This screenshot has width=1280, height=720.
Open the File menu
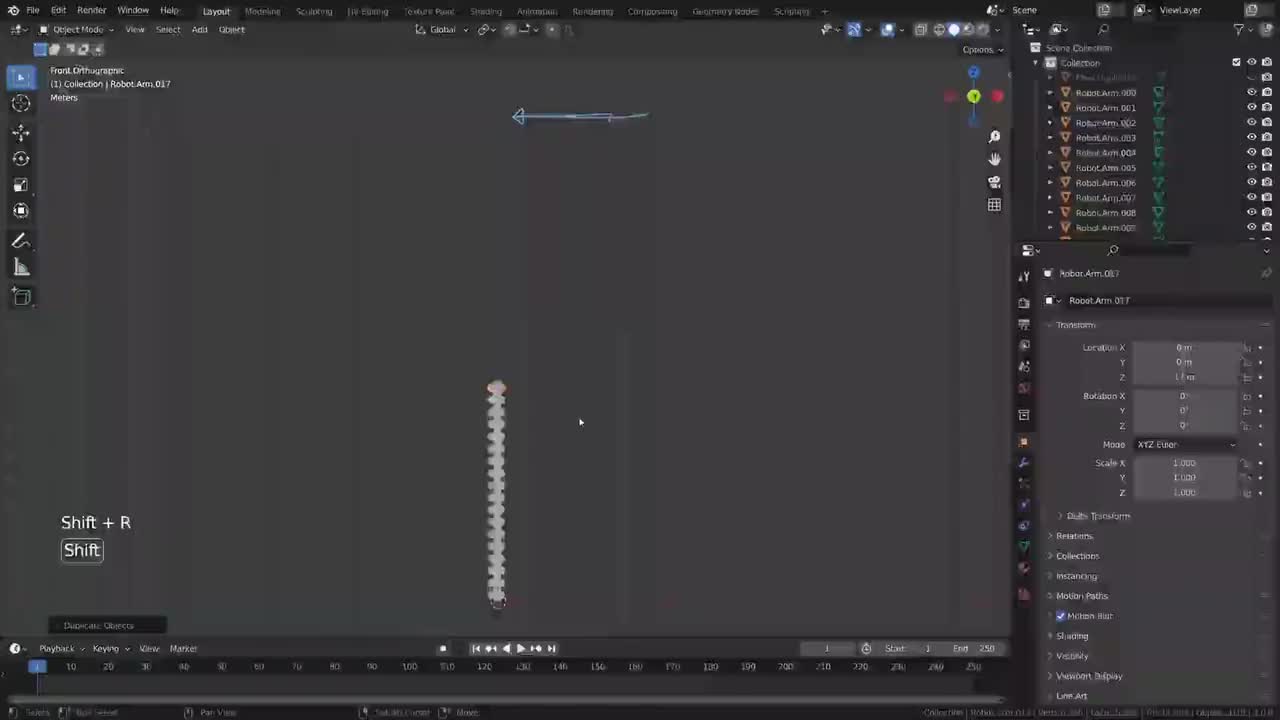(x=33, y=11)
